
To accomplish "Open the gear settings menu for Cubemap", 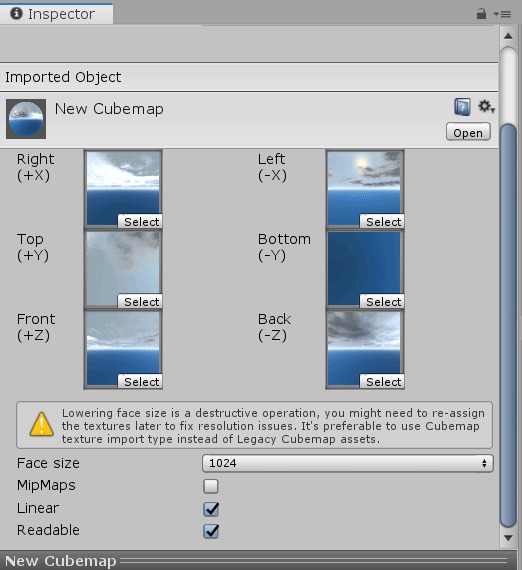I will click(486, 107).
